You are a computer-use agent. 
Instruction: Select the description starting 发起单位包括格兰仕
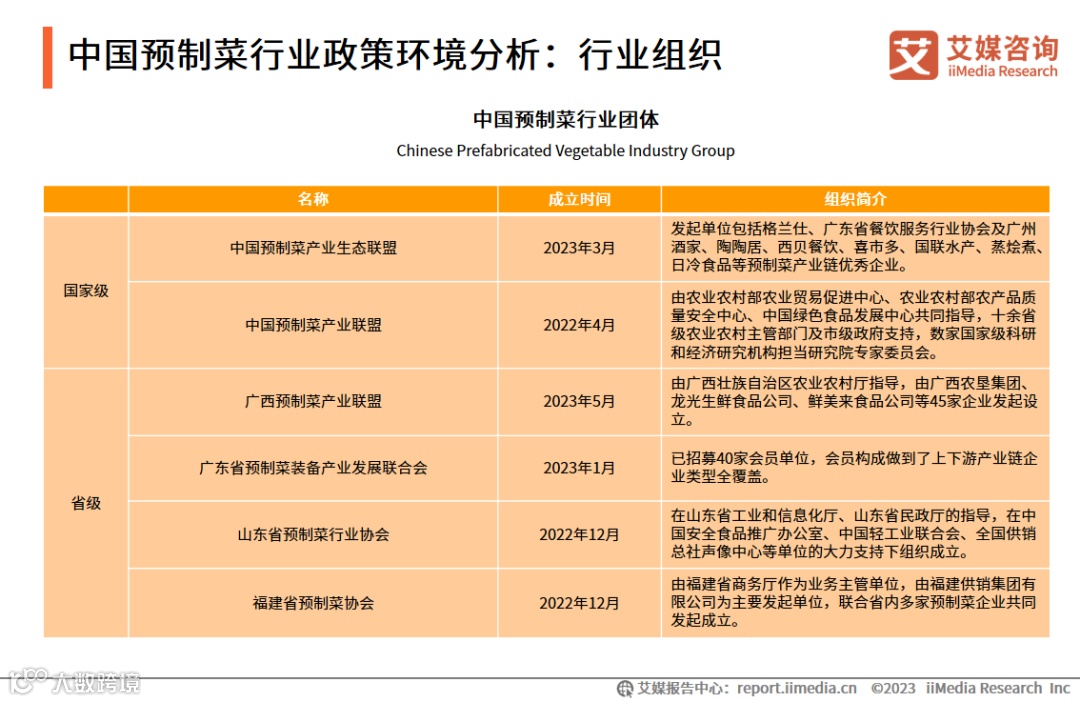(855, 247)
